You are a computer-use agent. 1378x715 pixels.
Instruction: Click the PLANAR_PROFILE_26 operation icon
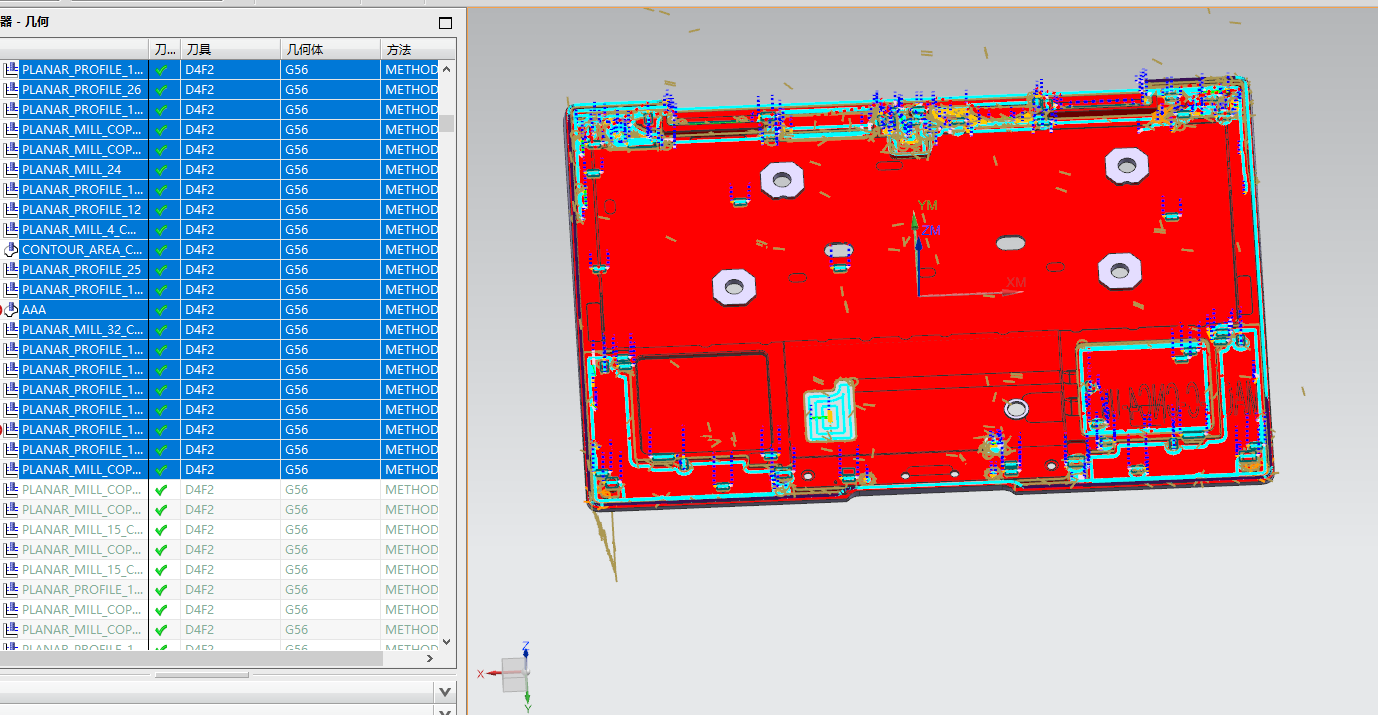point(11,90)
